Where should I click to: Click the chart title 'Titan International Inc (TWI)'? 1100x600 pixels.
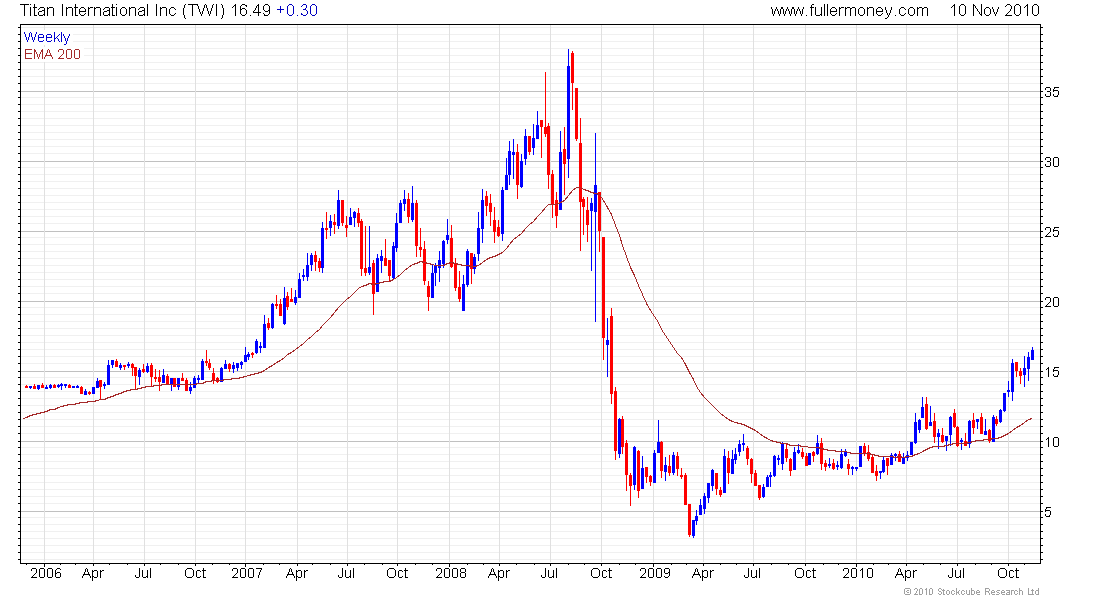[122, 11]
